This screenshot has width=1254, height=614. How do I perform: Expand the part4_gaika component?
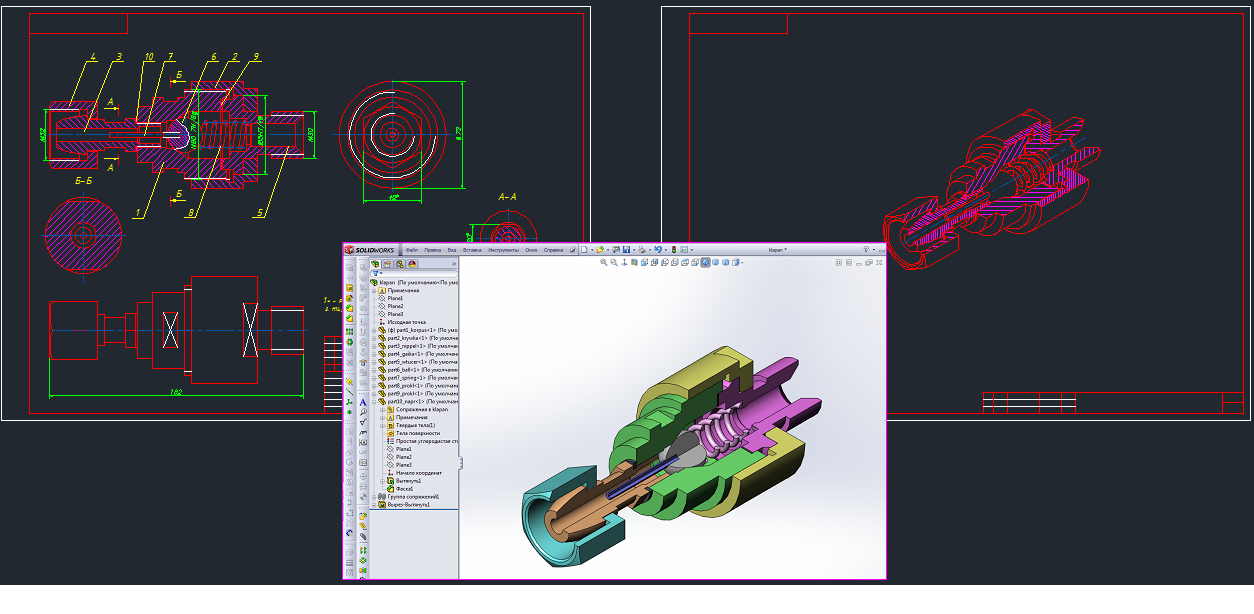[x=374, y=354]
